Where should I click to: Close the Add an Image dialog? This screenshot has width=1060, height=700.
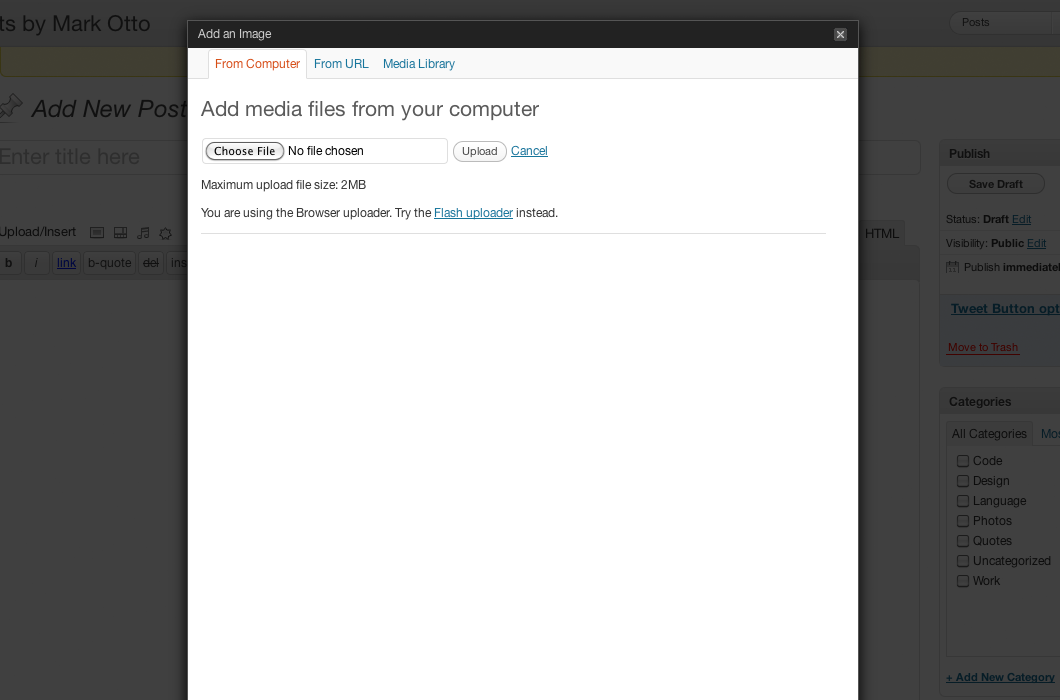pos(840,34)
